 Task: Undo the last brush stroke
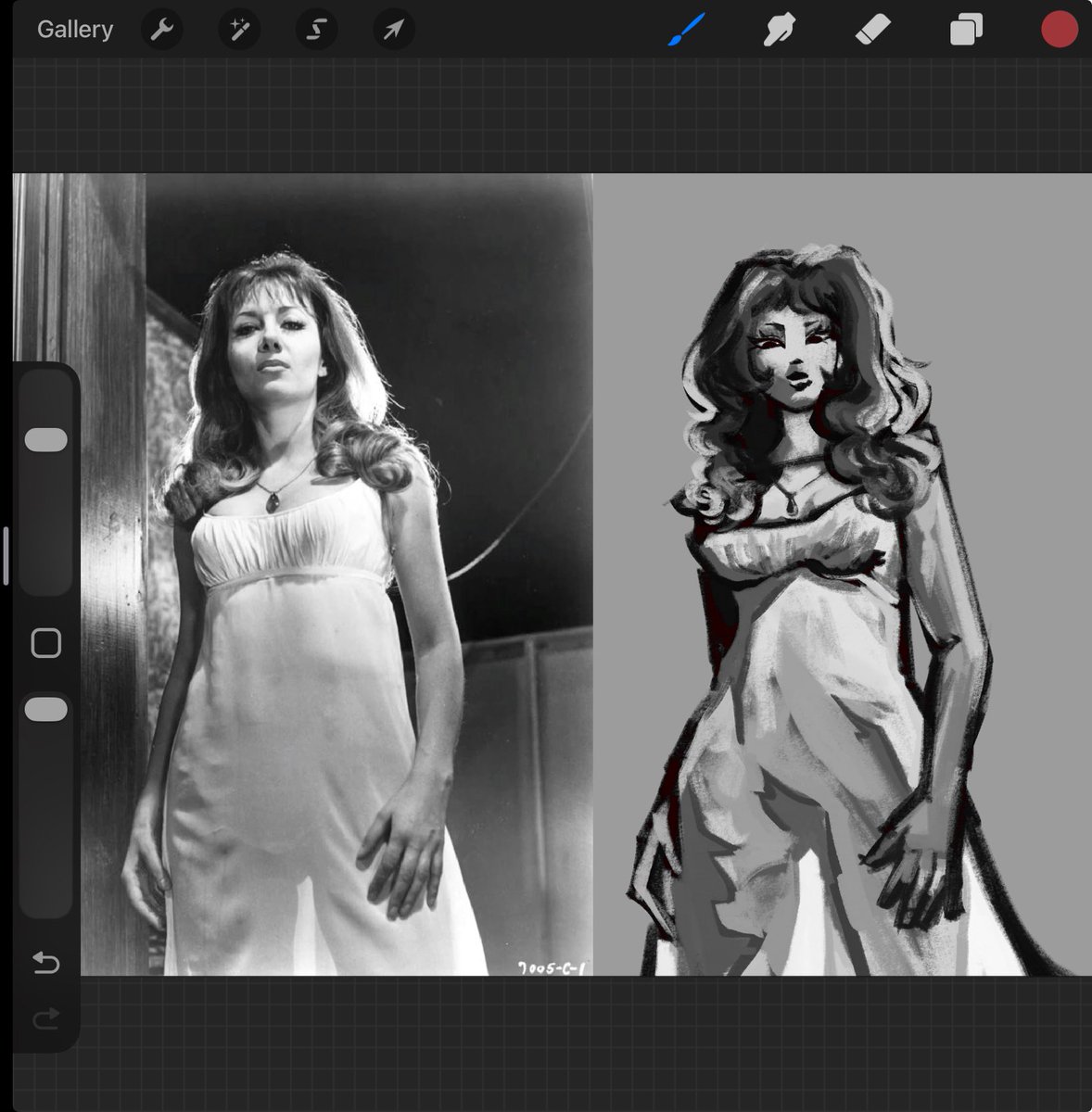click(45, 964)
